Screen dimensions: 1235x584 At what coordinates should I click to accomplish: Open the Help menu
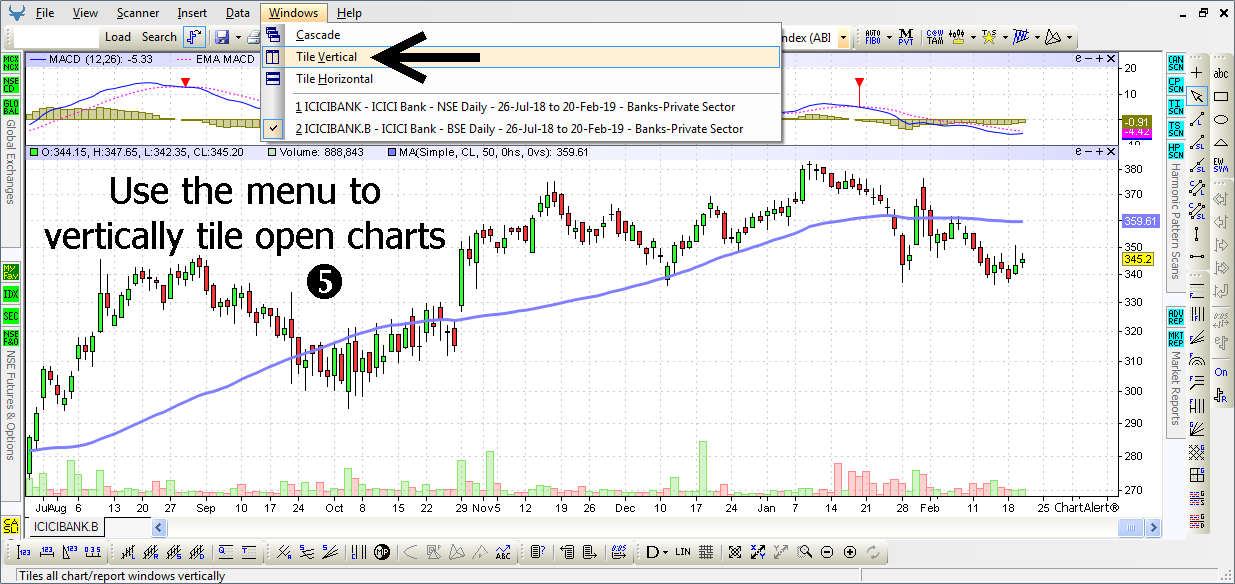click(349, 13)
